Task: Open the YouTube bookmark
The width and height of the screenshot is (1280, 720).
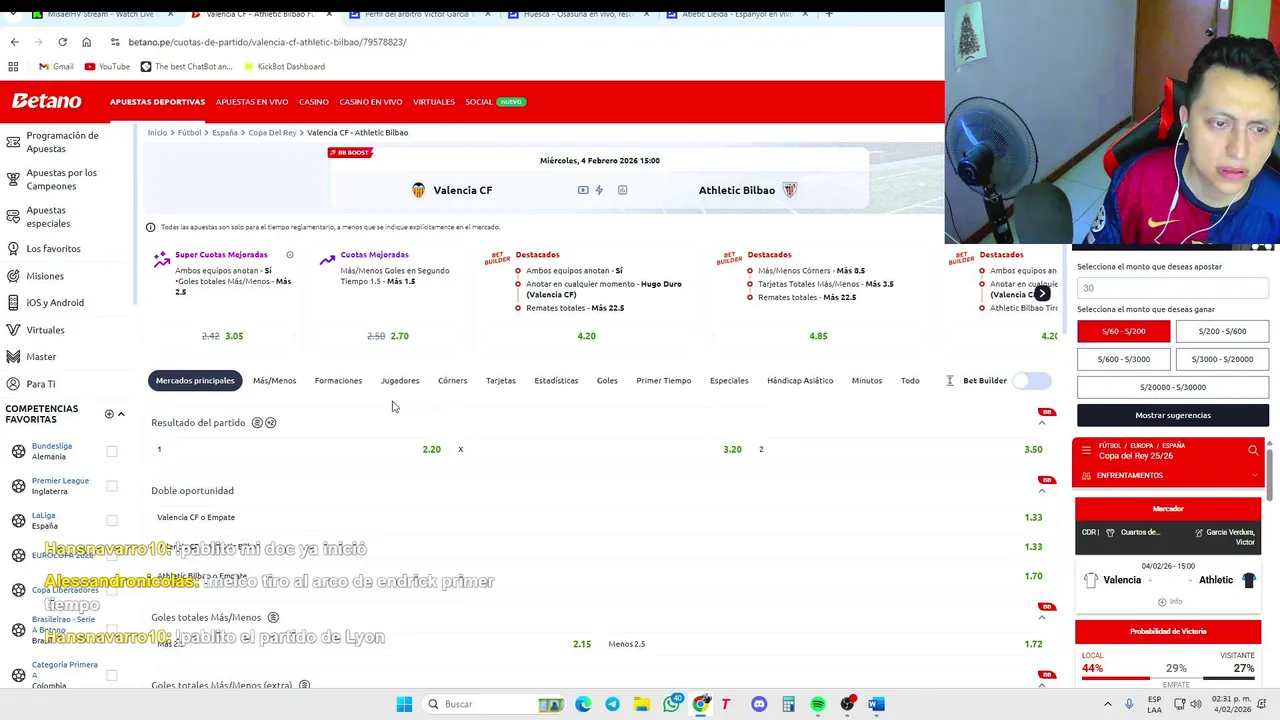Action: [x=107, y=66]
